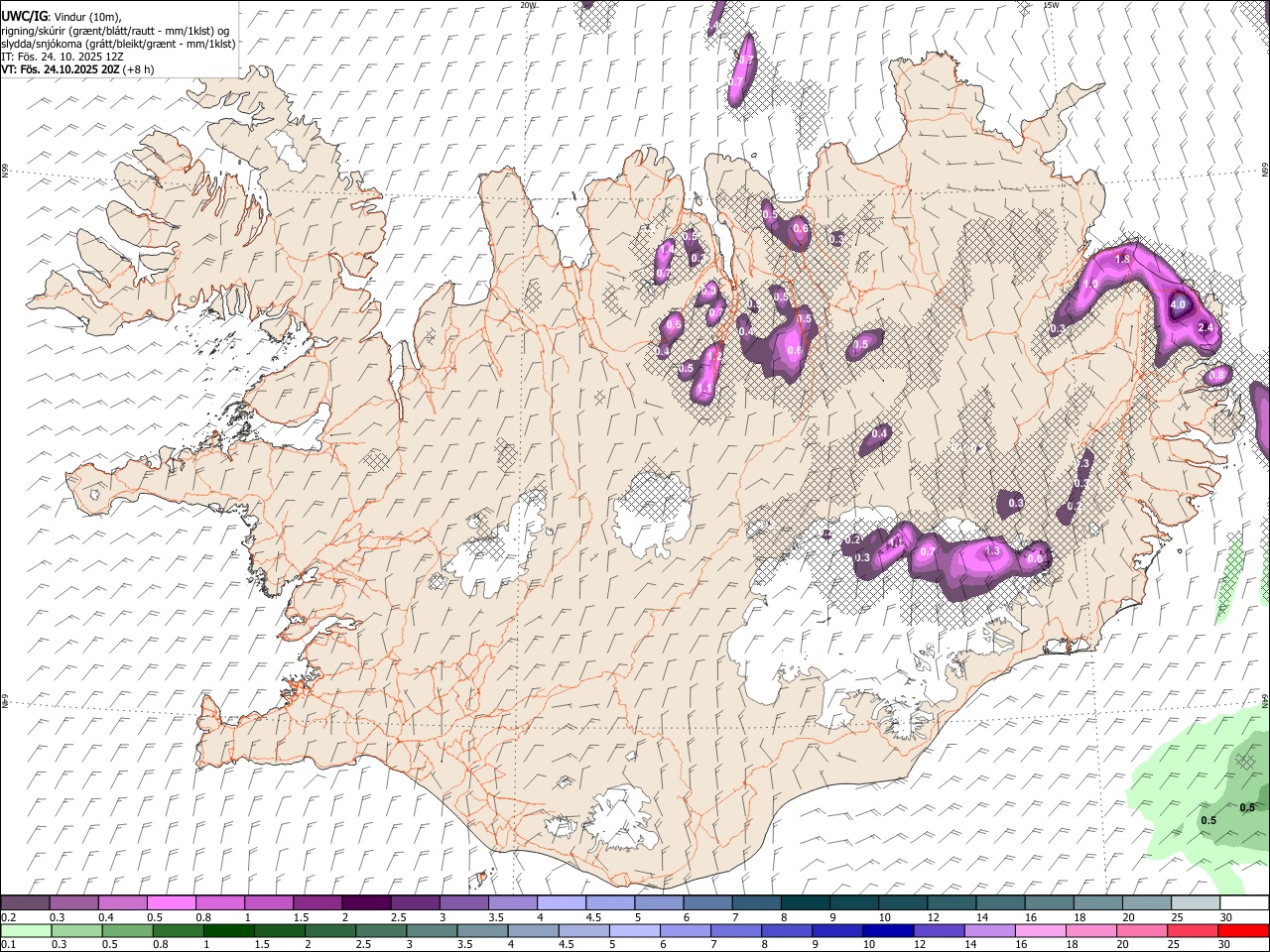Click the '1.8' snowfall value in the northeast
The width and height of the screenshot is (1270, 952).
(1123, 259)
